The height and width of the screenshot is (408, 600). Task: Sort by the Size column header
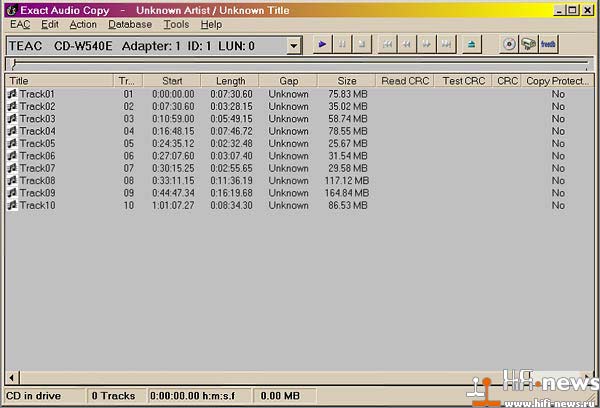click(x=346, y=81)
